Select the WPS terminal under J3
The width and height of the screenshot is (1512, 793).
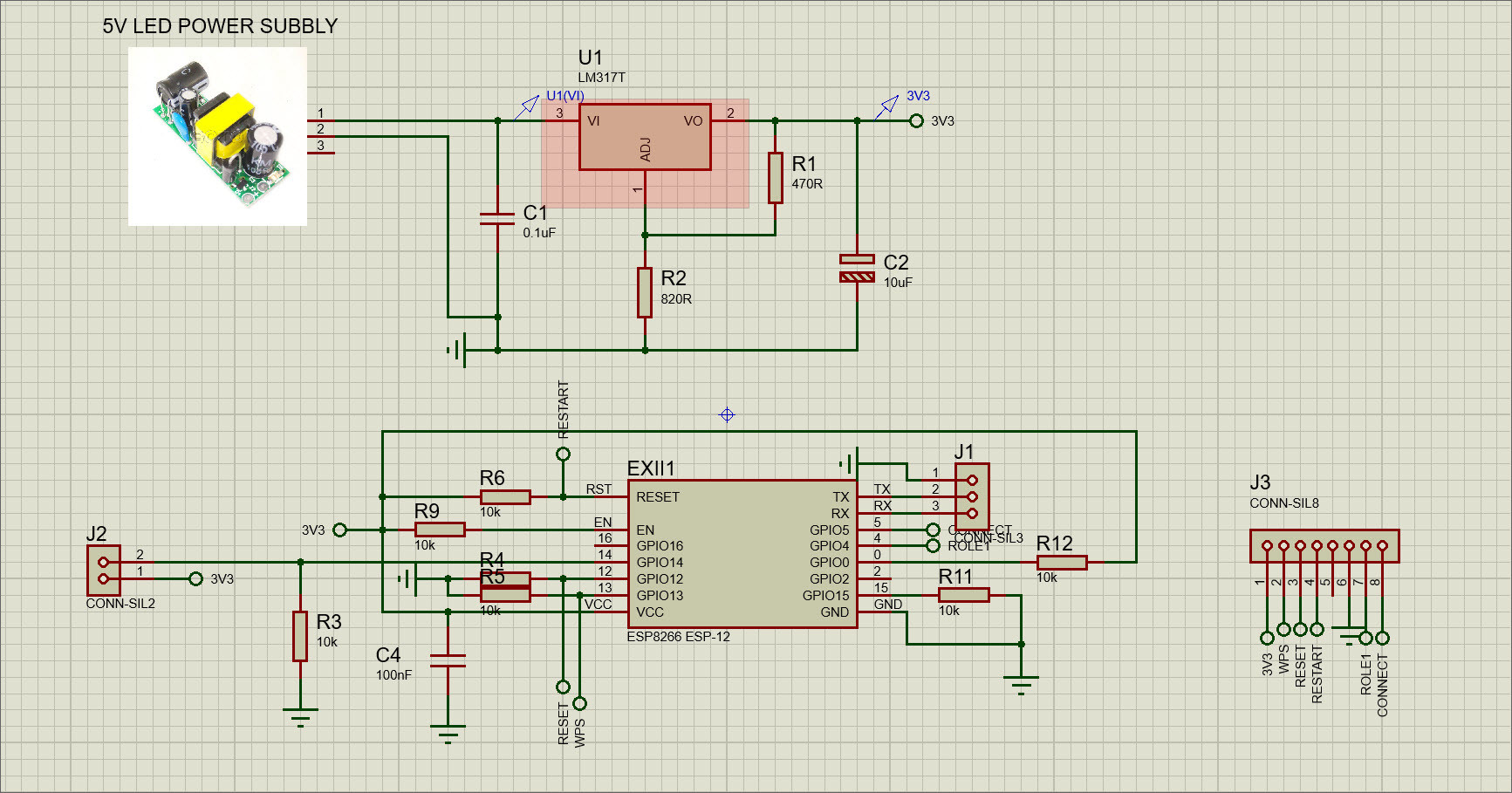pos(1283,629)
